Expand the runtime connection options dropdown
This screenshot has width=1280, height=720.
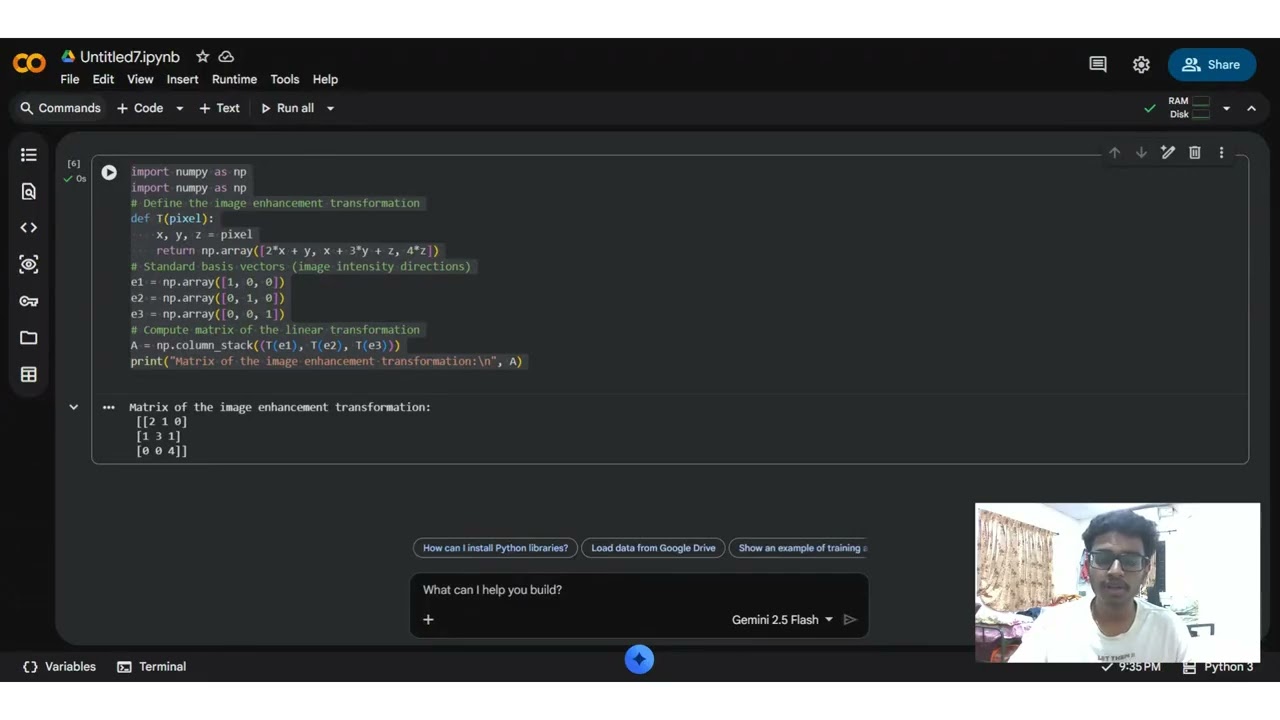pyautogui.click(x=1226, y=108)
